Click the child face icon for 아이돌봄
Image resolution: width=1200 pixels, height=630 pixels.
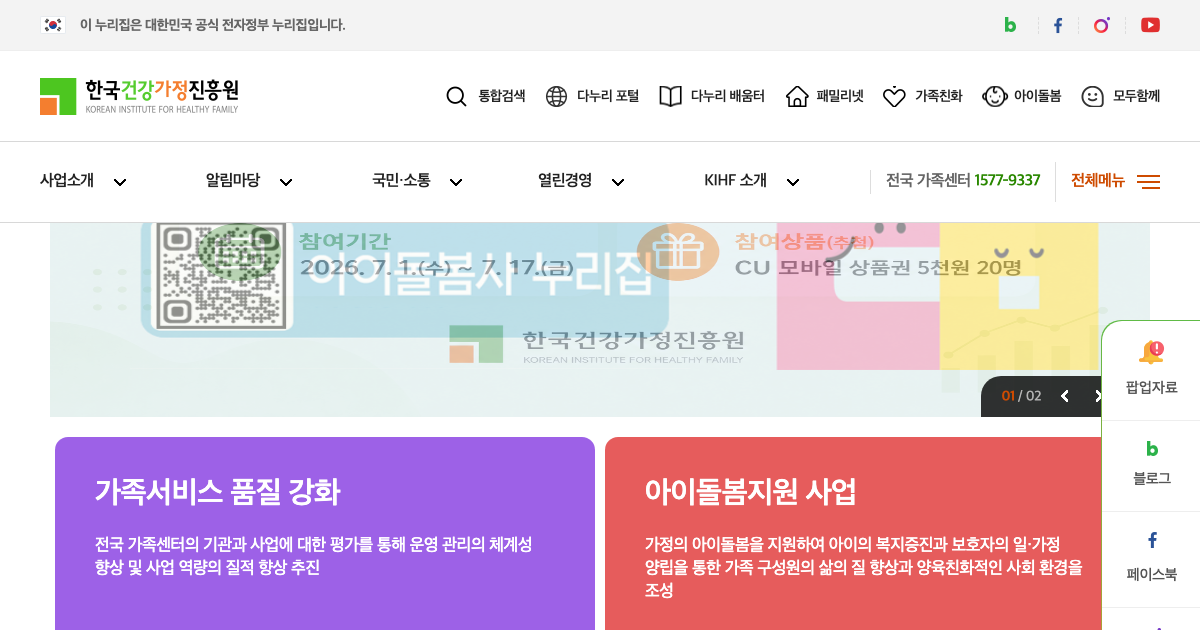(994, 96)
